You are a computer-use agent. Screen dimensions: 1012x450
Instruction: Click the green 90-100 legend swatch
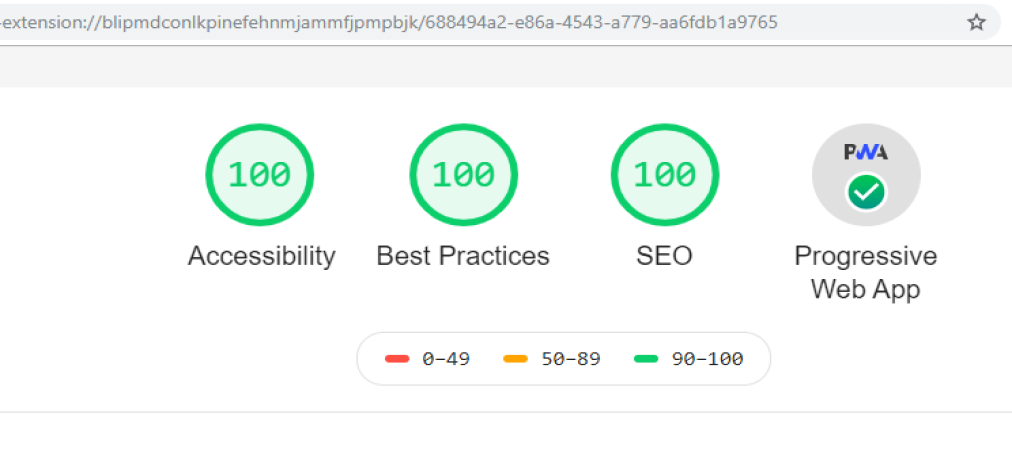tap(646, 359)
